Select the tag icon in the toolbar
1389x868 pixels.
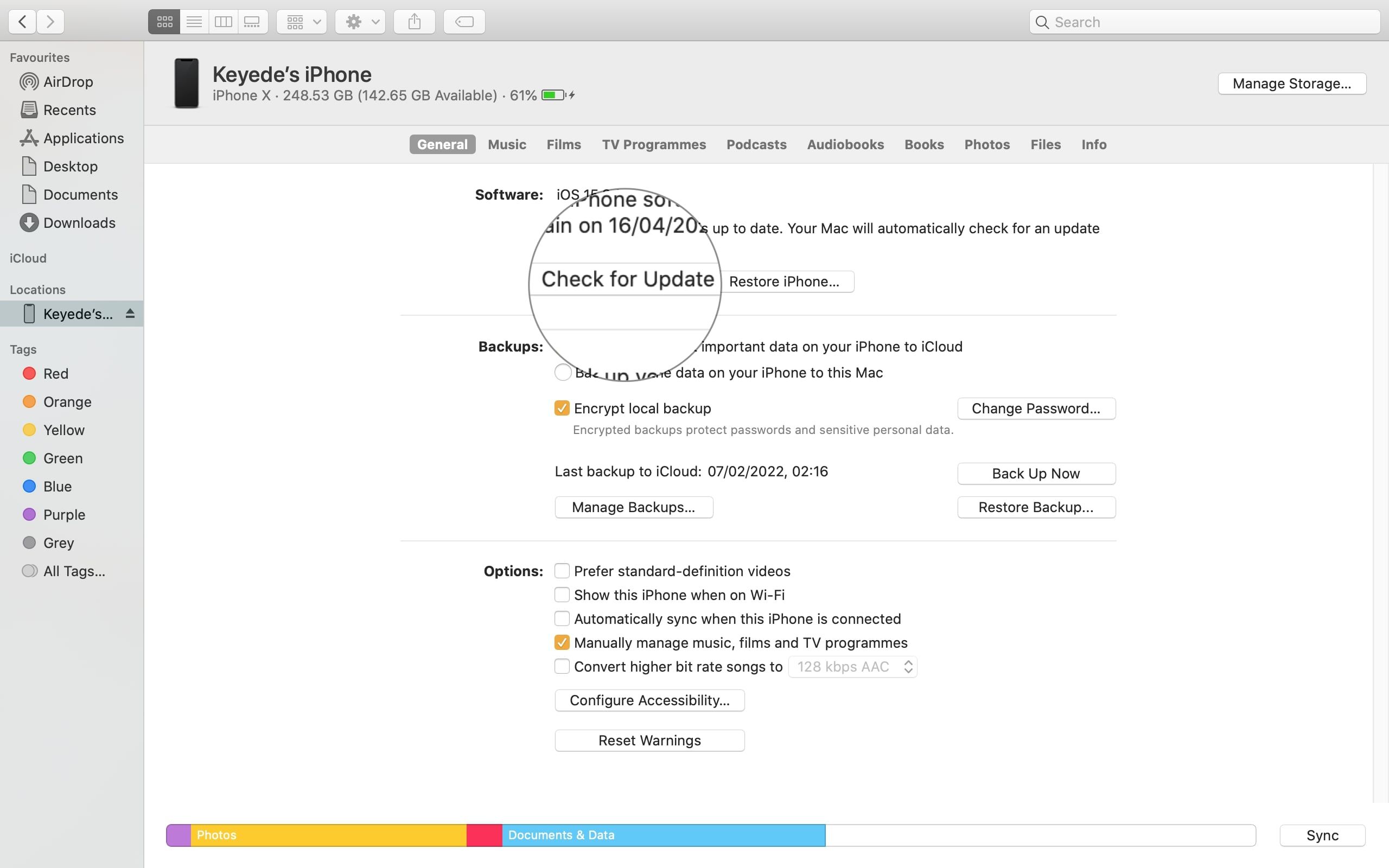click(464, 21)
